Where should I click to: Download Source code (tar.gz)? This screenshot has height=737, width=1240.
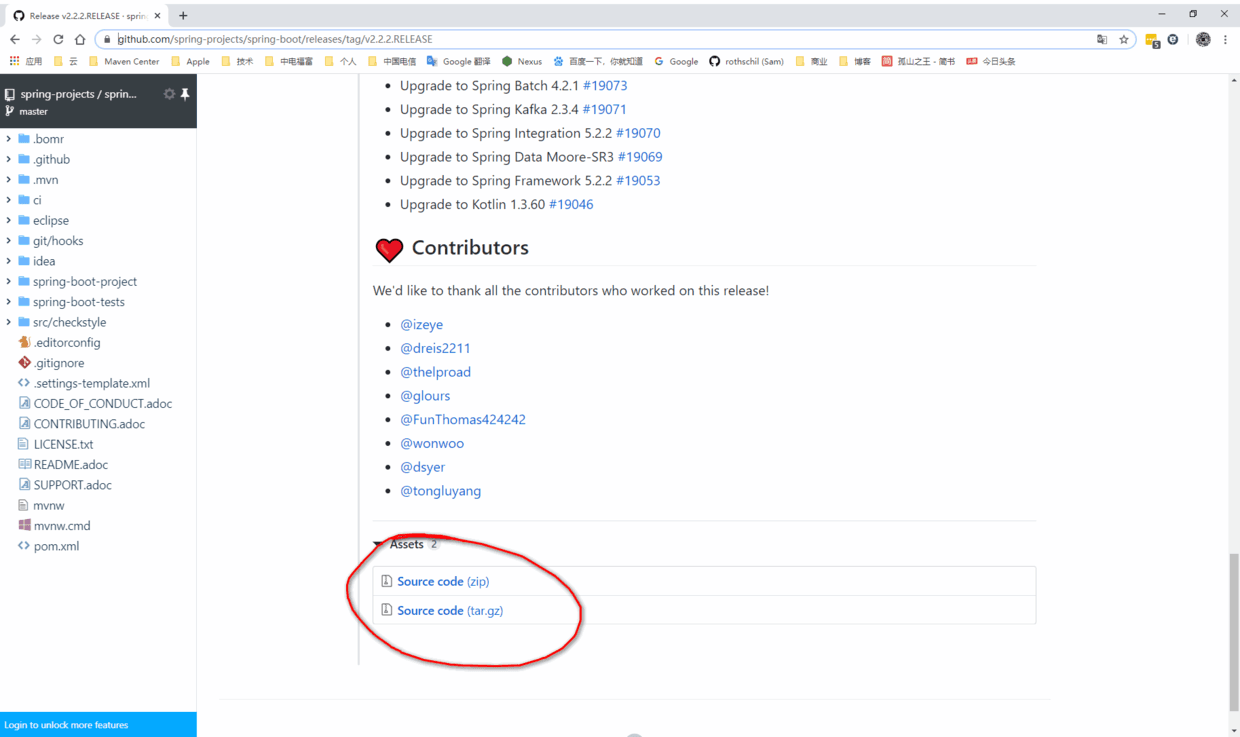pos(450,610)
